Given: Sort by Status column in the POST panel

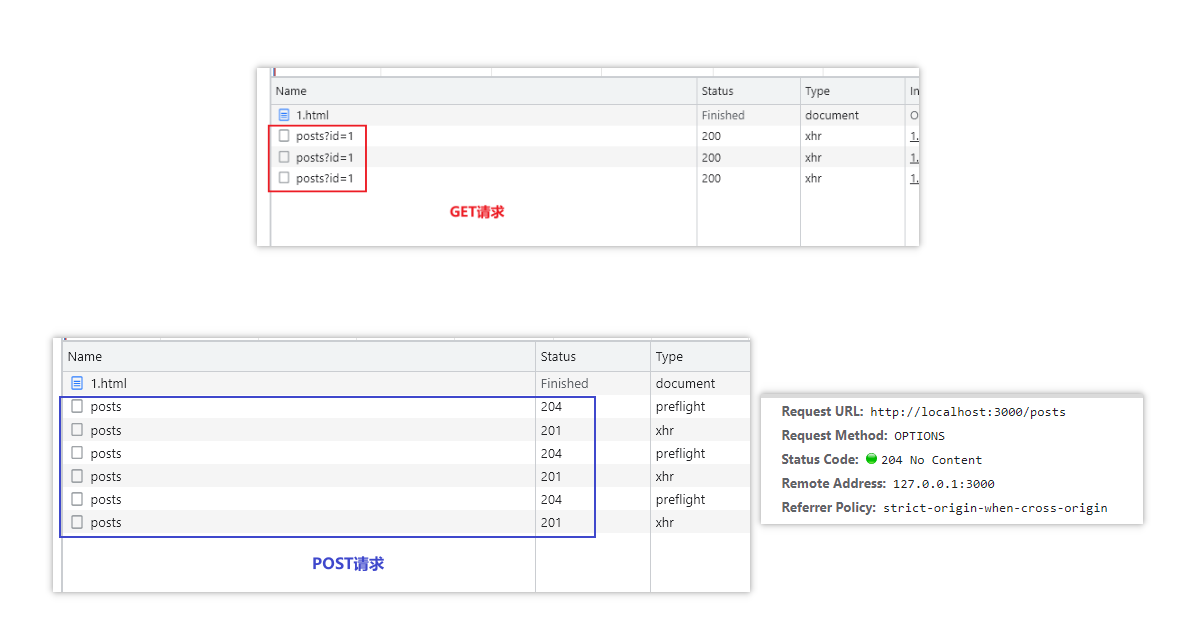Looking at the screenshot, I should (593, 357).
